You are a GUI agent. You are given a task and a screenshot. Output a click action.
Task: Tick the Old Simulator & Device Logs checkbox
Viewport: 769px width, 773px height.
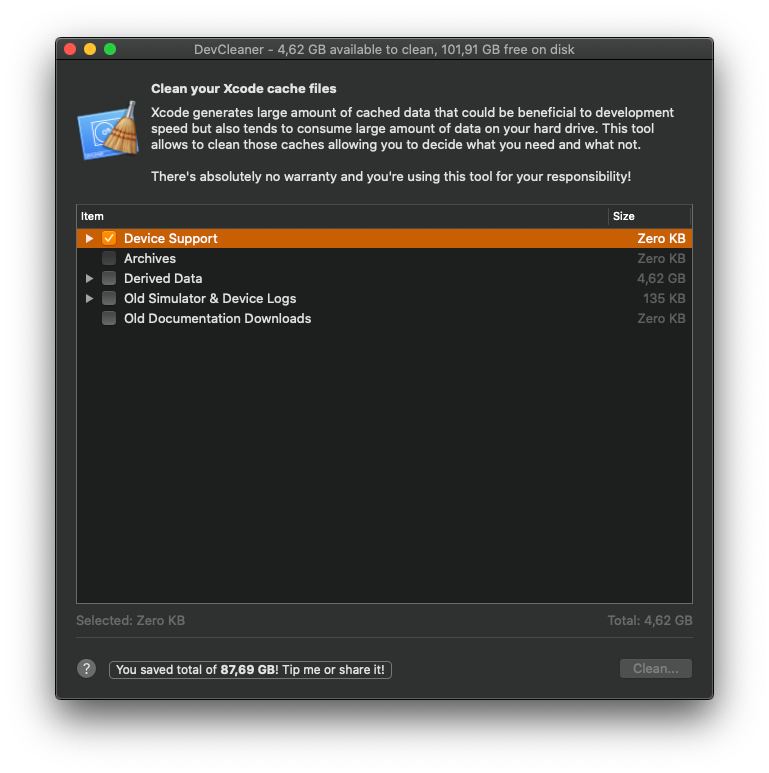(109, 298)
